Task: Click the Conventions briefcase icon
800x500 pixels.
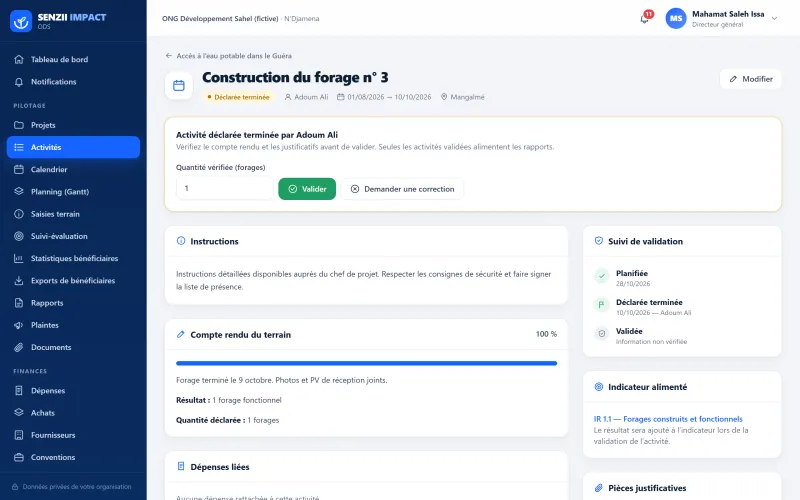Action: pos(19,457)
